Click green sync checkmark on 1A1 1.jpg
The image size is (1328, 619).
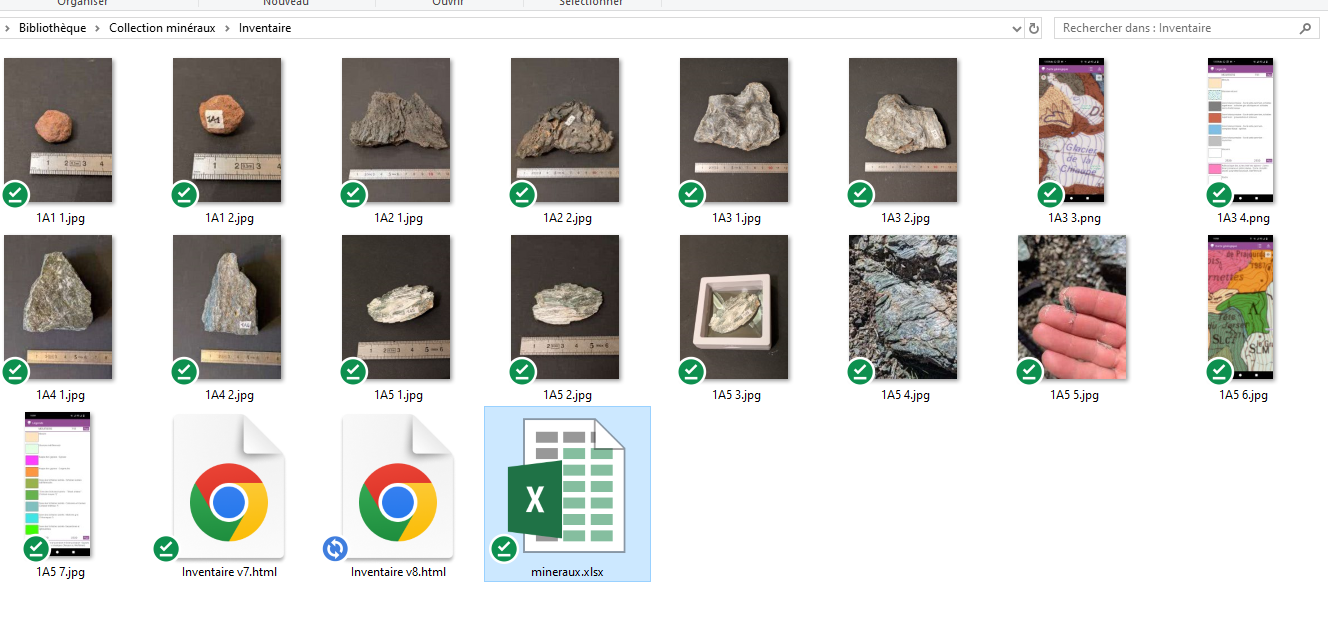click(x=16, y=194)
